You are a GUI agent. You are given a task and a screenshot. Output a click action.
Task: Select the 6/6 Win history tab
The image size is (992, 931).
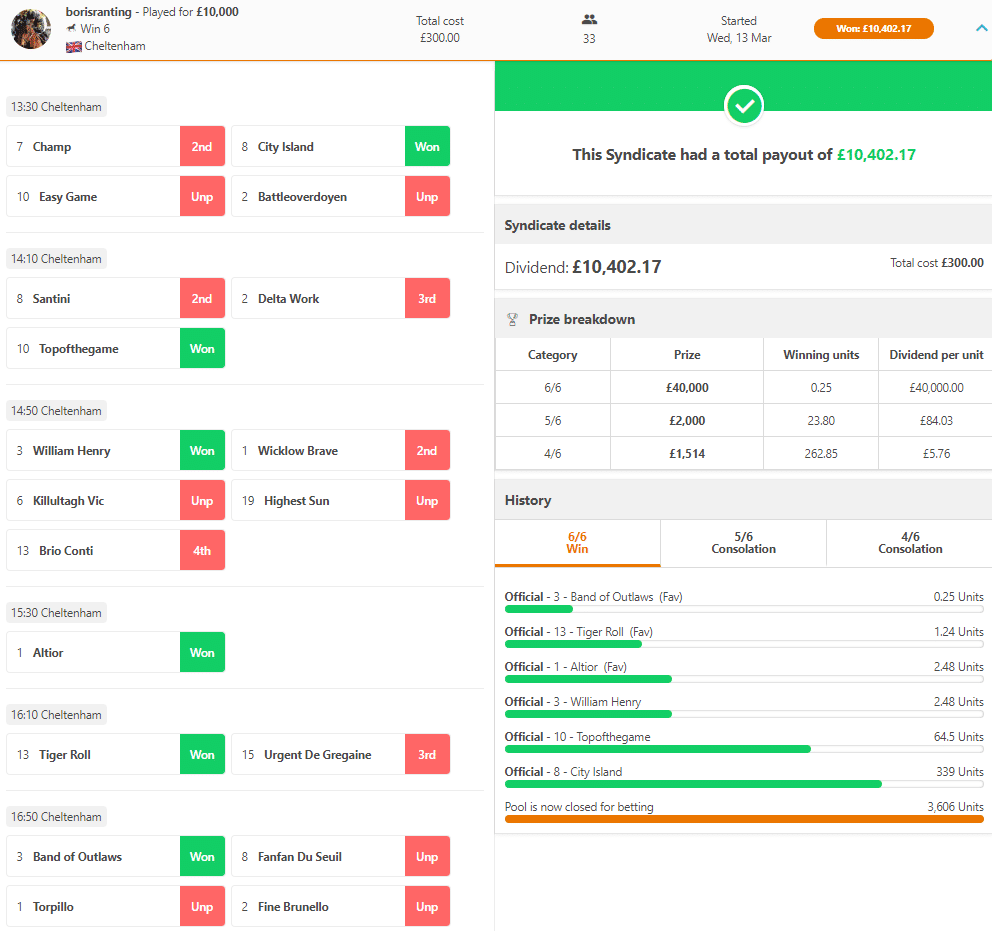click(x=577, y=543)
